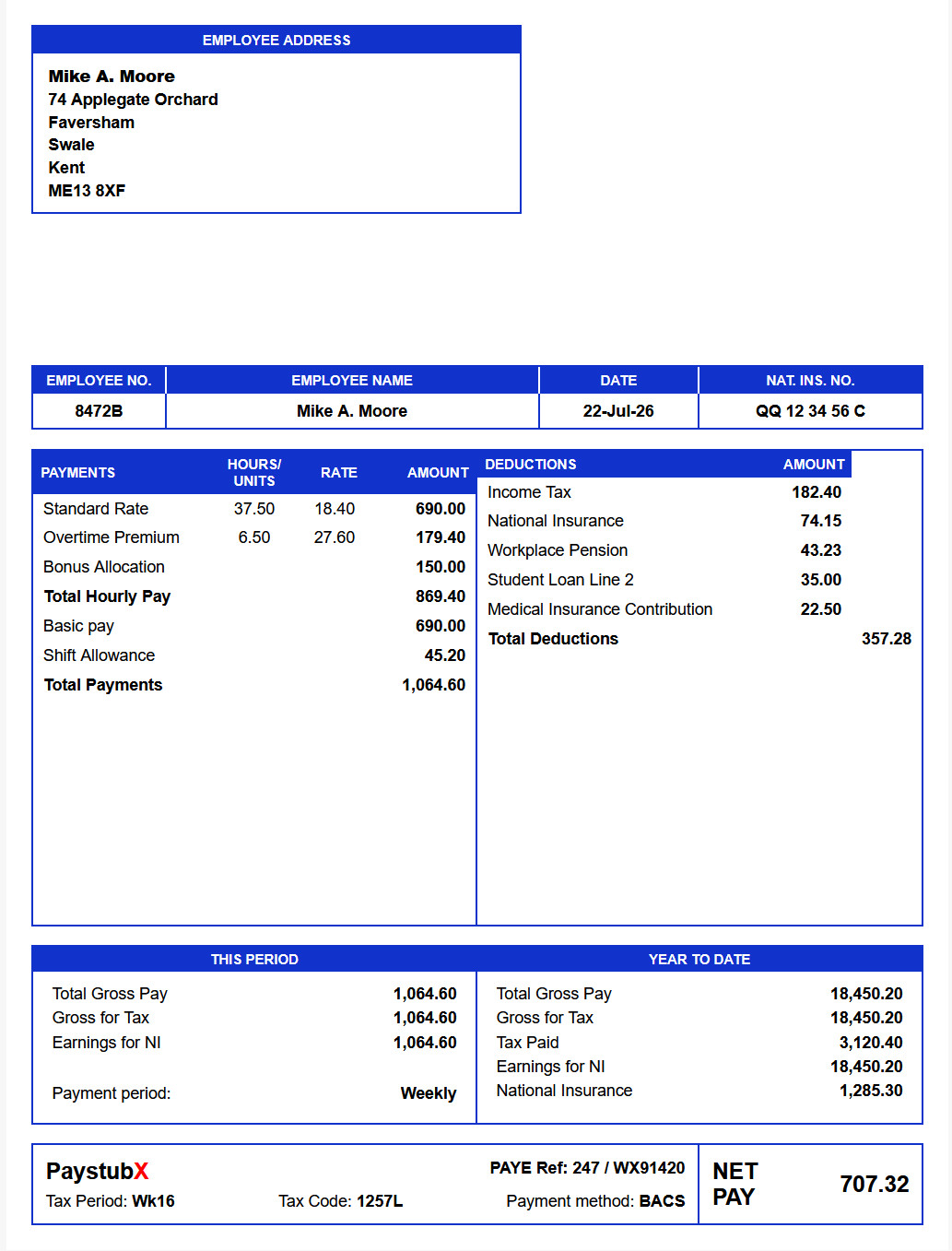Select the Medical Insurance Contribution row
This screenshot has width=952, height=1251.
point(664,609)
